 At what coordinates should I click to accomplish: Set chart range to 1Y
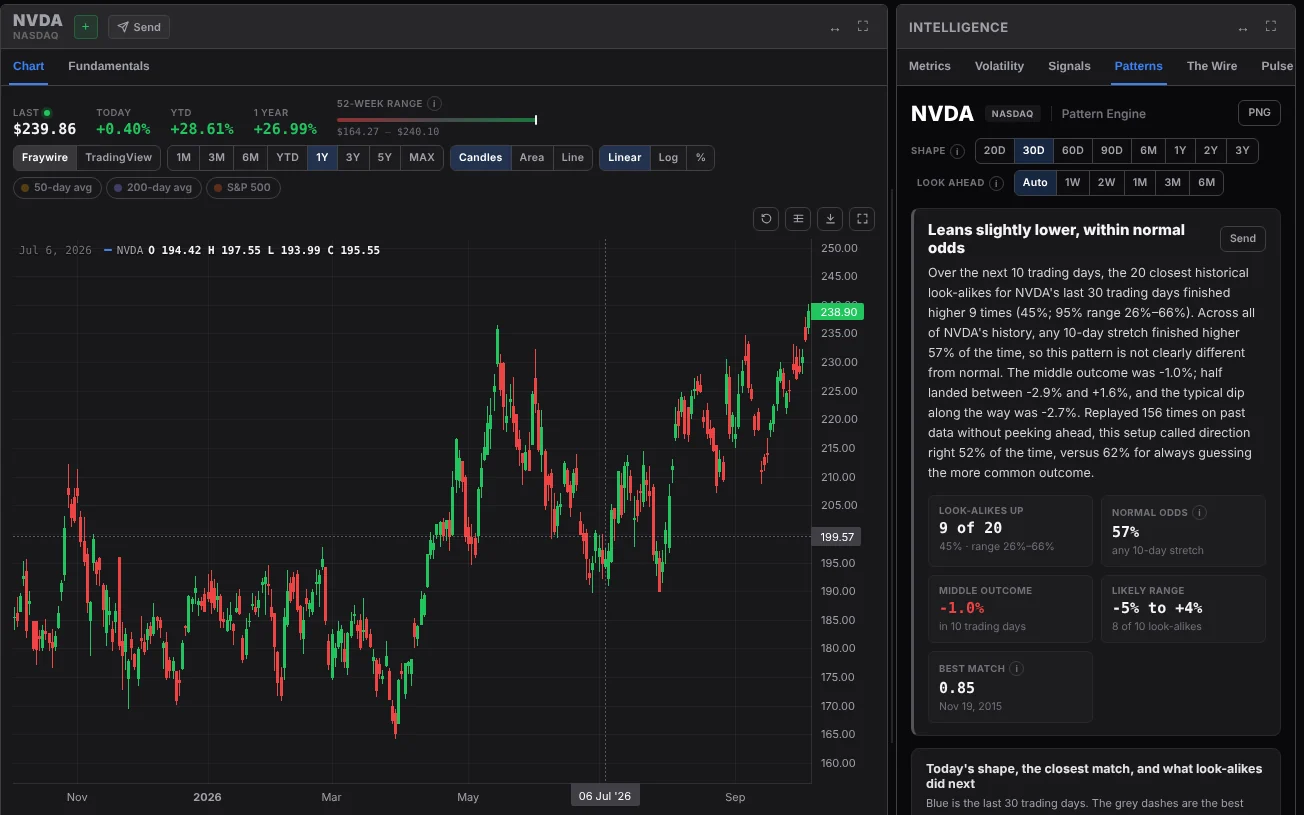click(x=322, y=158)
